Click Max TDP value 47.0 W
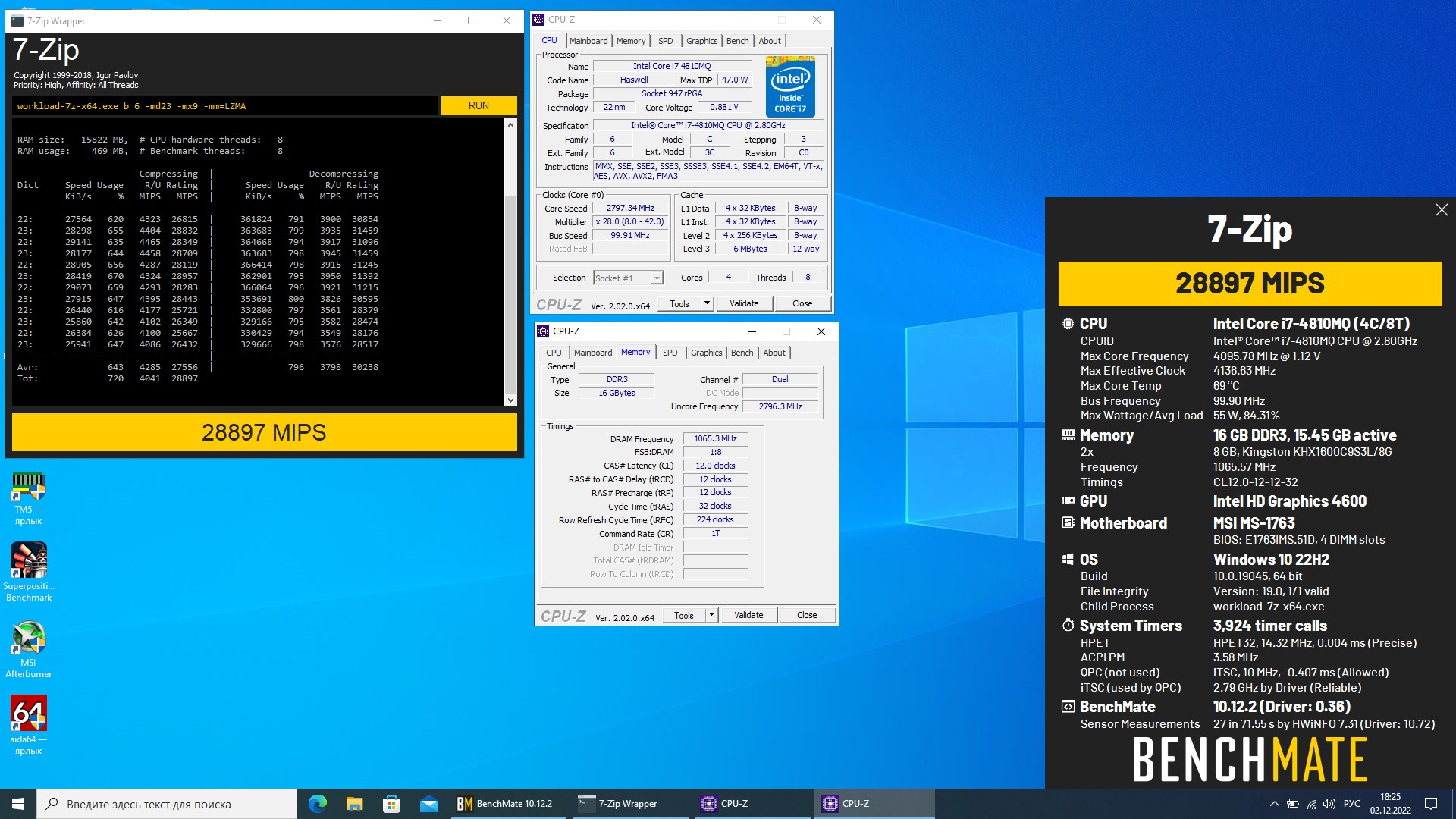 click(x=734, y=80)
